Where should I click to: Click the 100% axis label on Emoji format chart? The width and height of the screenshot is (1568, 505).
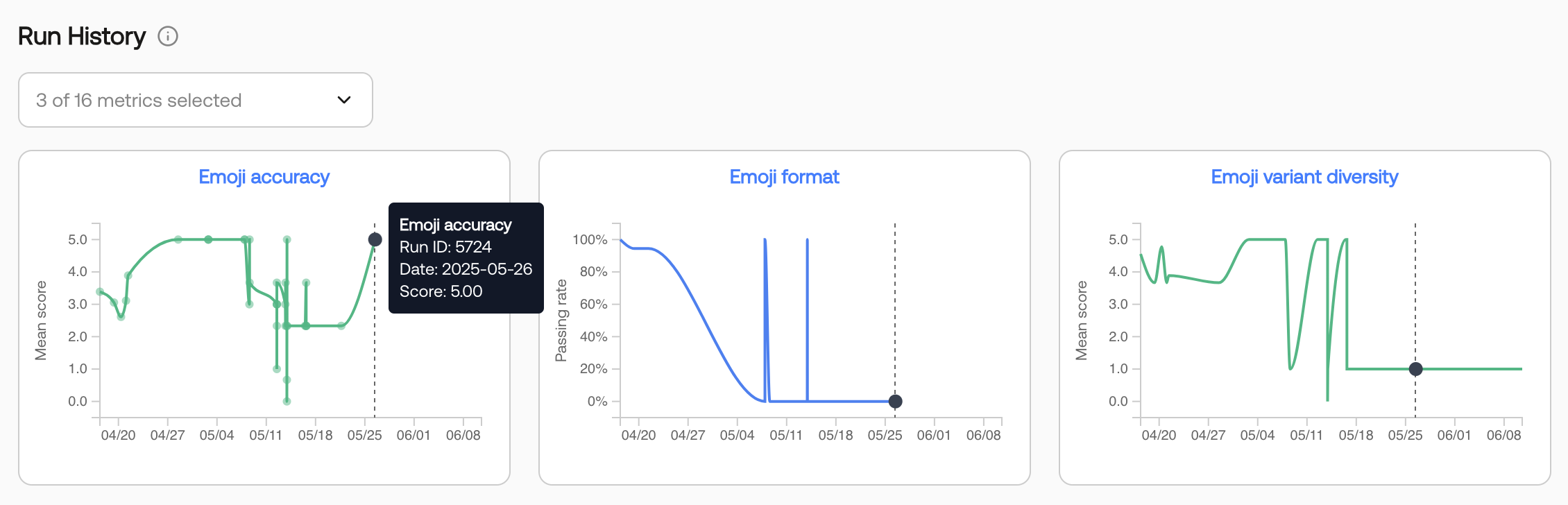[x=590, y=239]
